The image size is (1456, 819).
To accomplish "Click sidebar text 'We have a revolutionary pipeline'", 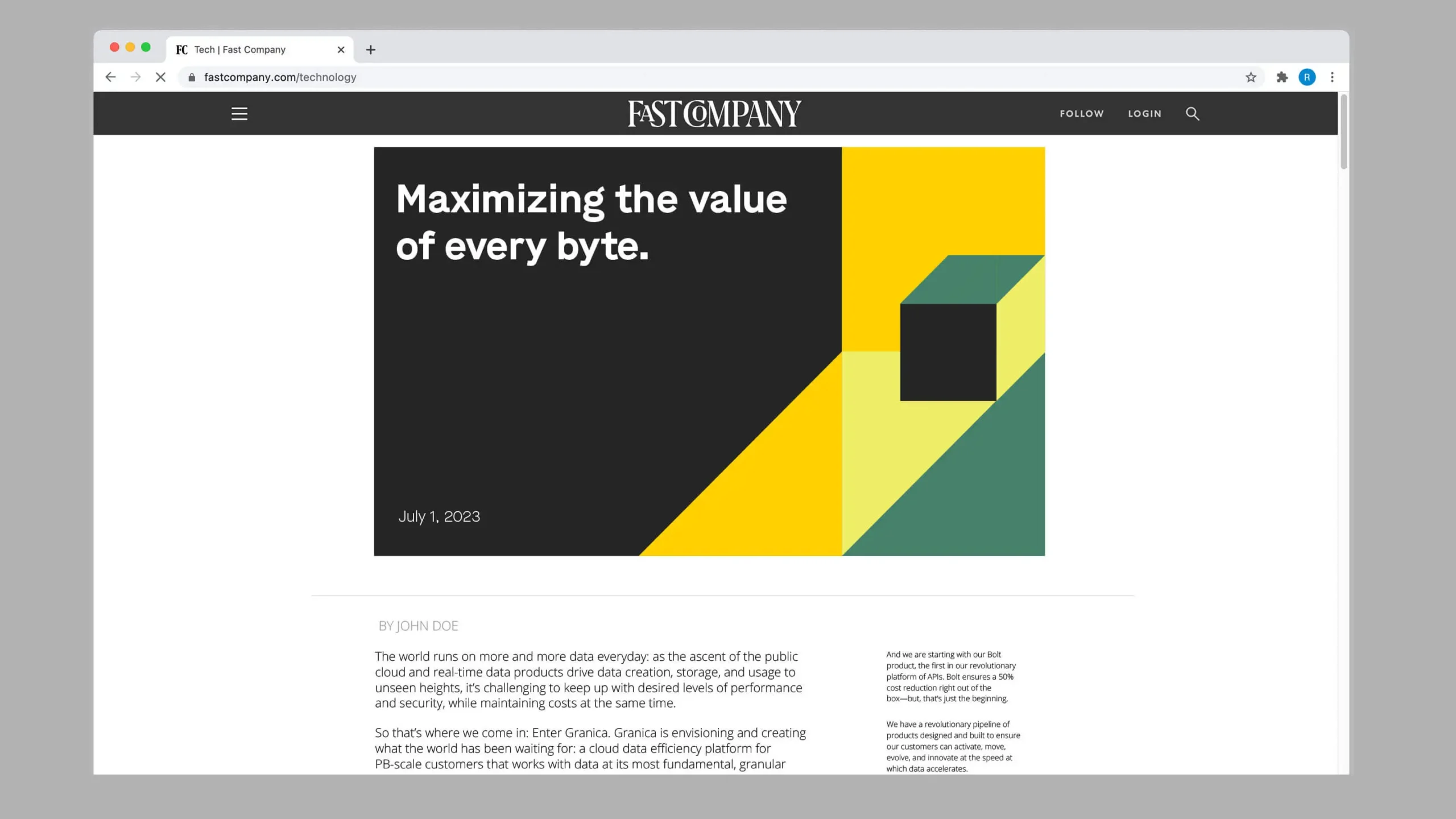I will coord(953,746).
